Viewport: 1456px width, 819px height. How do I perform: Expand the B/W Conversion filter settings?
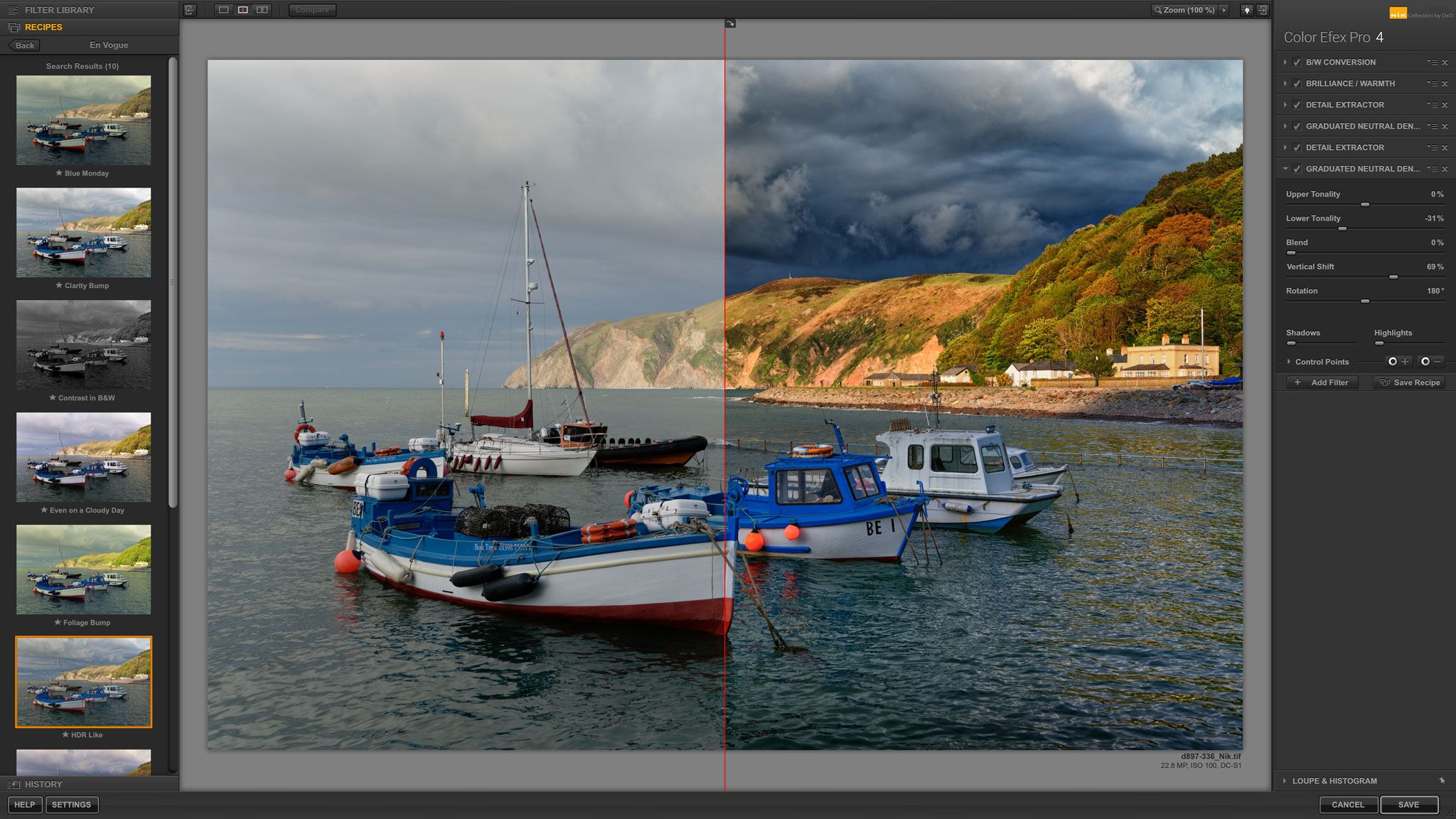[1285, 63]
